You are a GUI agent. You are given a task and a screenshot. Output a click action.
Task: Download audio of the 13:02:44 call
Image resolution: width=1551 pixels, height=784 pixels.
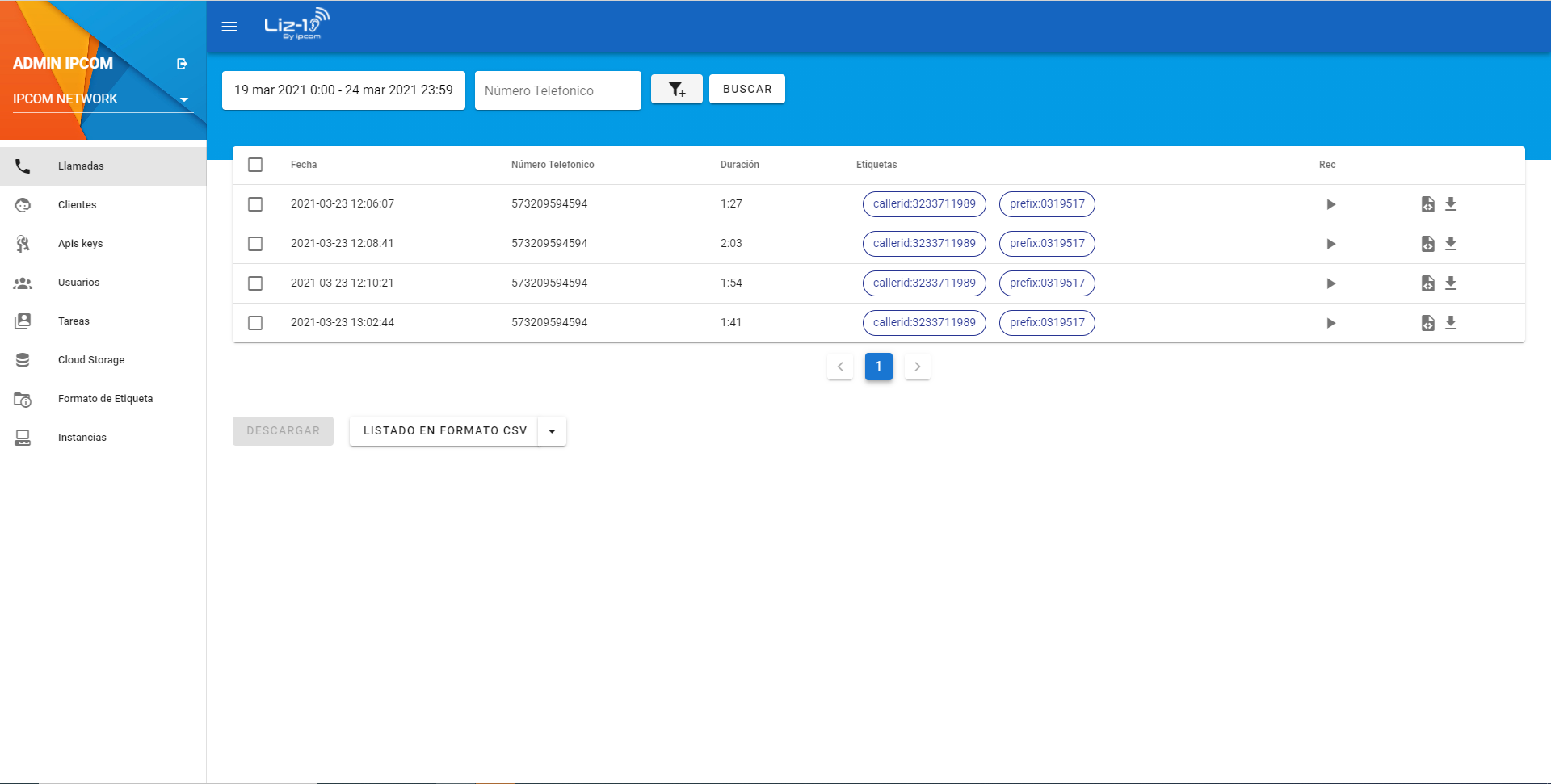(1451, 323)
